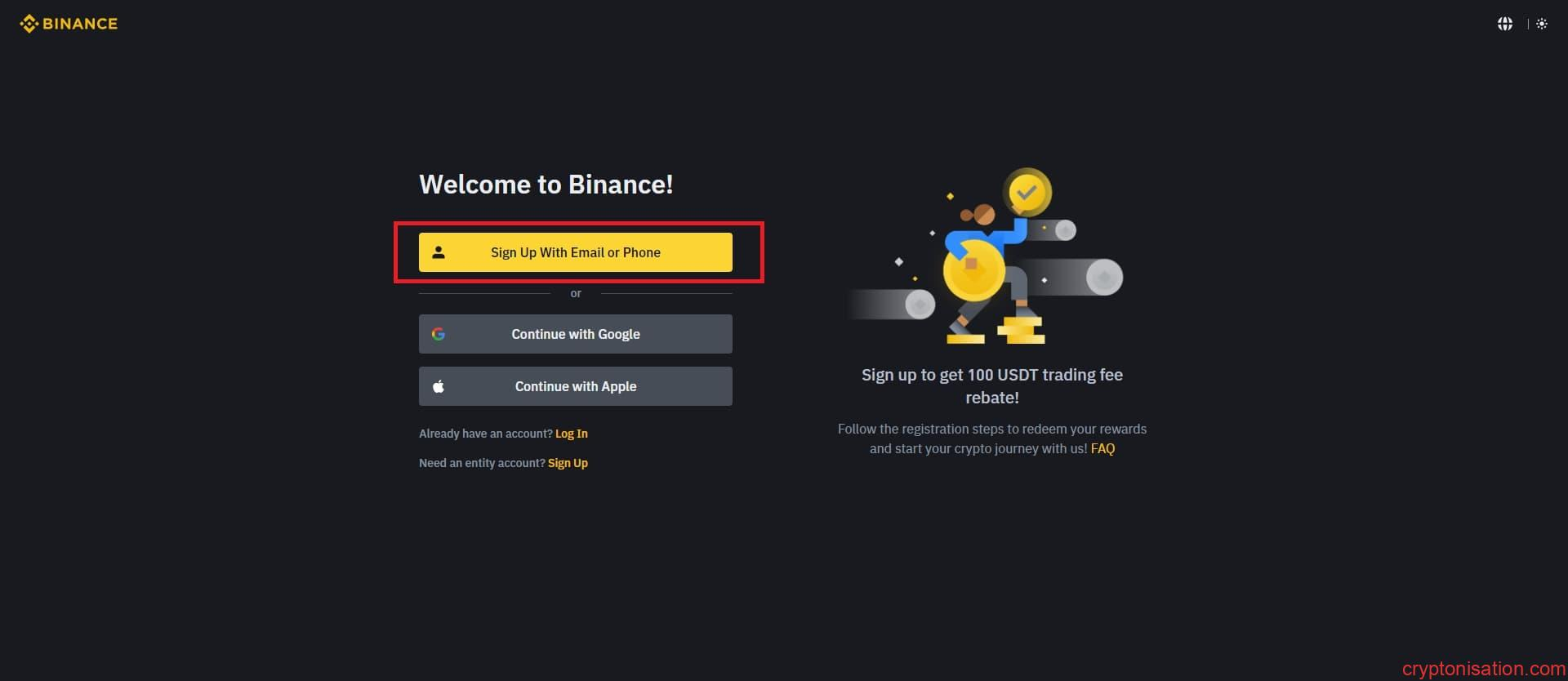Image resolution: width=1568 pixels, height=681 pixels.
Task: Click the gold checkmark coin in illustration
Action: coord(1027,193)
